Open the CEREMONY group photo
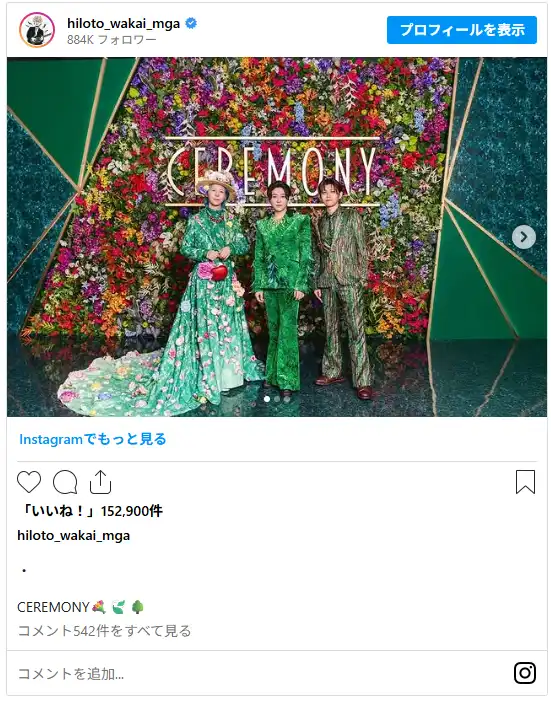 click(x=277, y=237)
